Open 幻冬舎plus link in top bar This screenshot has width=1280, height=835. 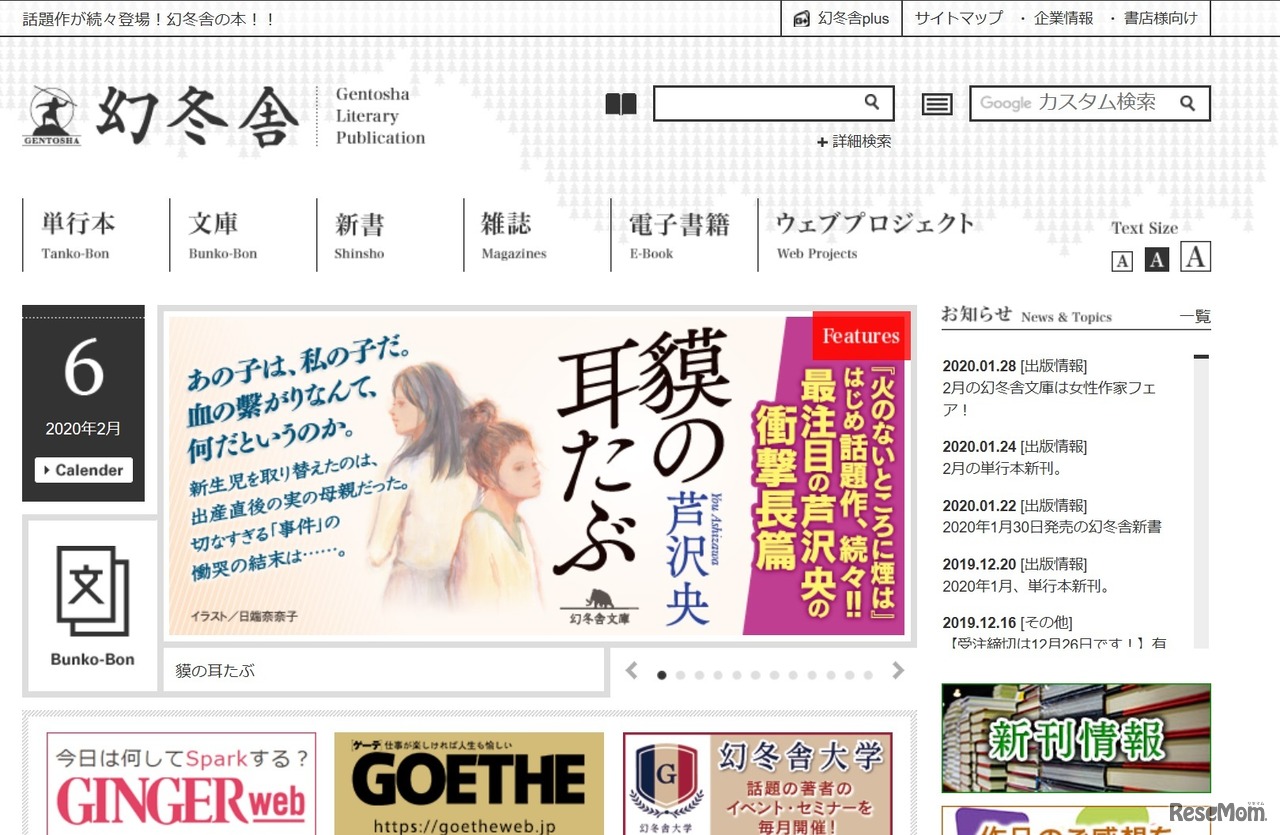point(842,18)
